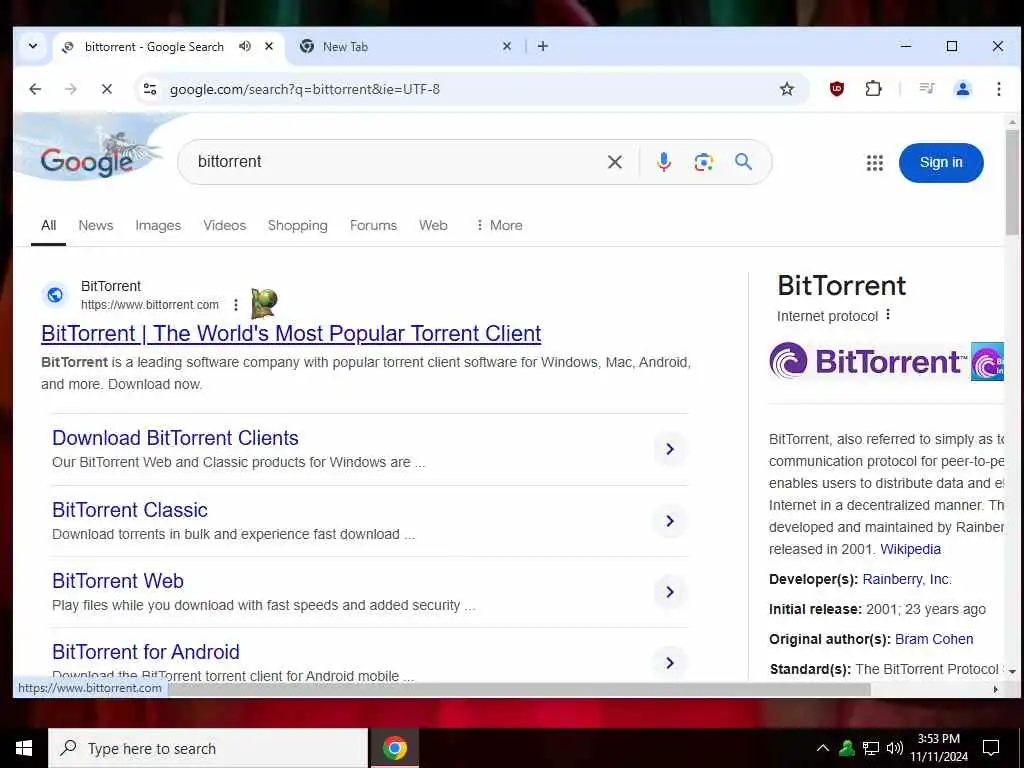Open the network icon in system tray
Viewport: 1024px width, 768px height.
(871, 748)
